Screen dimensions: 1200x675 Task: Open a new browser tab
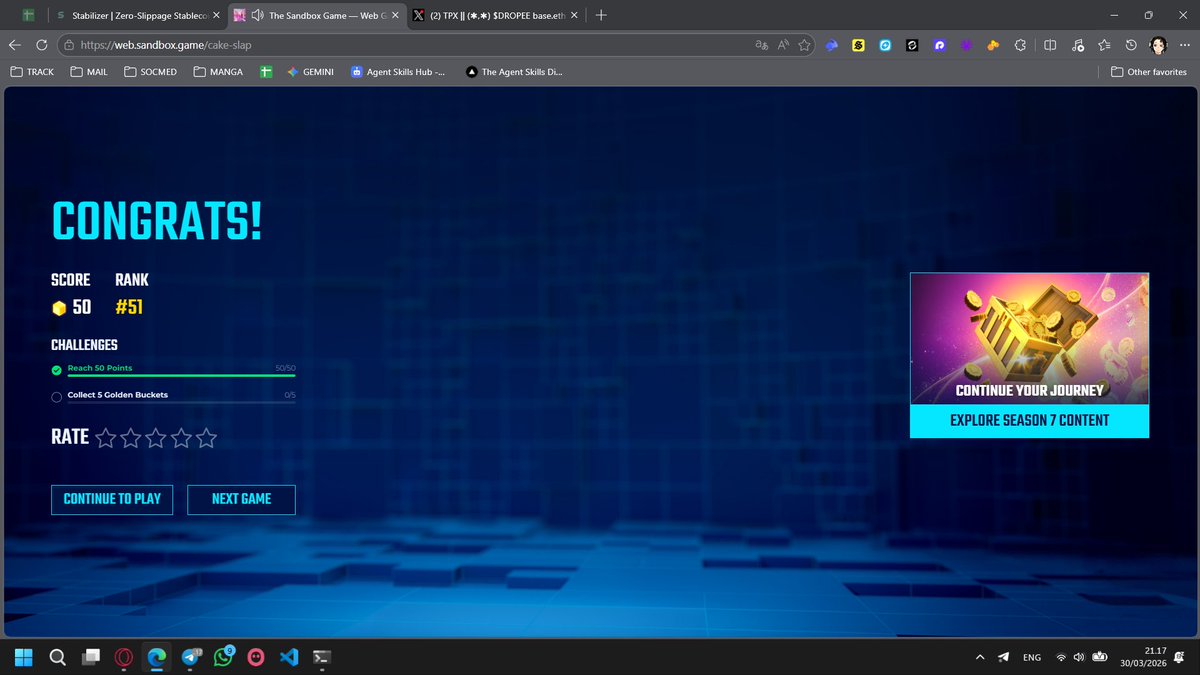point(601,15)
